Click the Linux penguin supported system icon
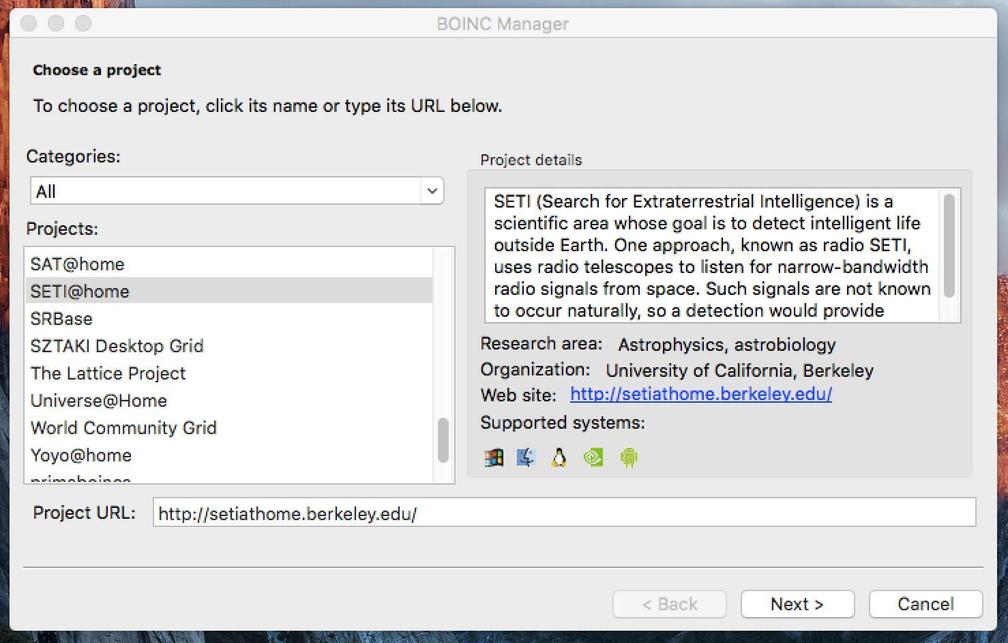The image size is (1008, 643). (559, 457)
